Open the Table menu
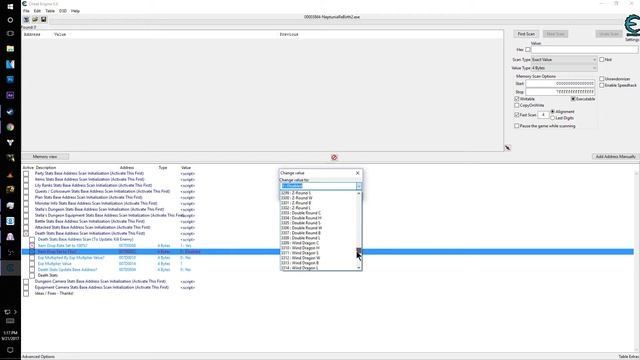This screenshot has height=360, width=640. point(50,11)
